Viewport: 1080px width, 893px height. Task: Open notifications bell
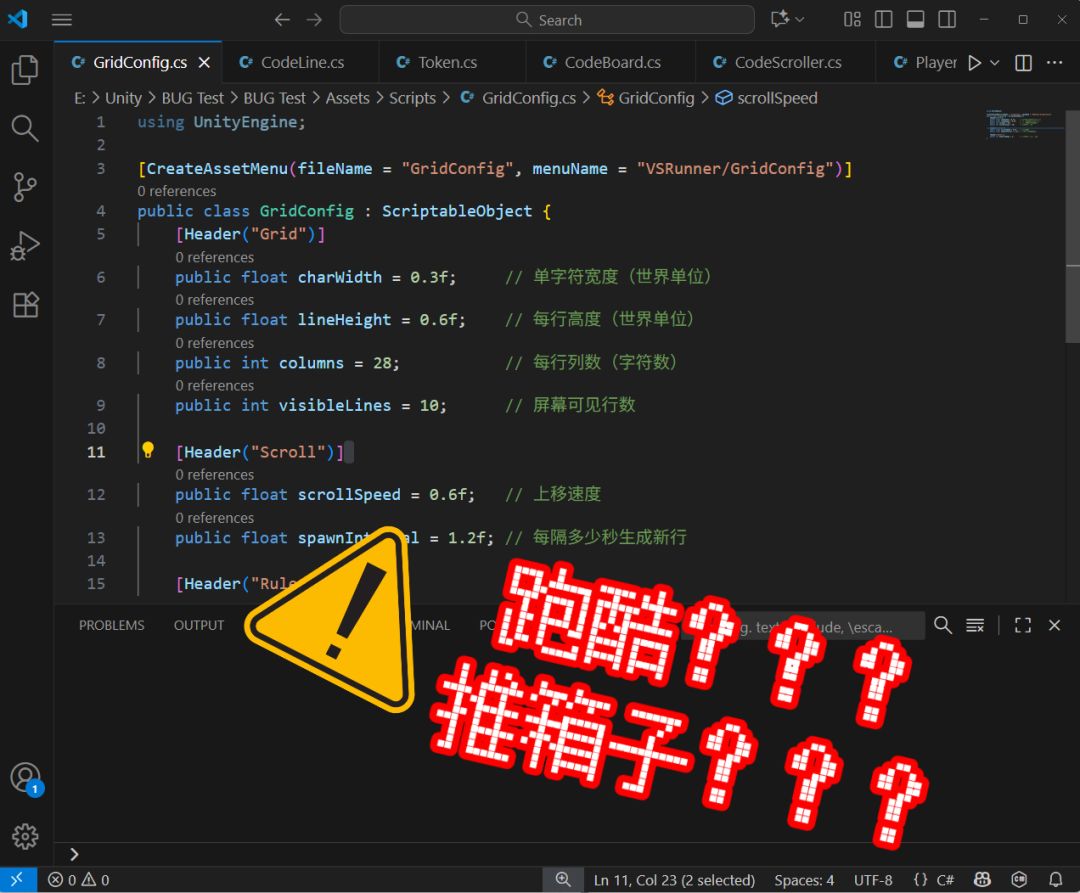coord(1055,879)
